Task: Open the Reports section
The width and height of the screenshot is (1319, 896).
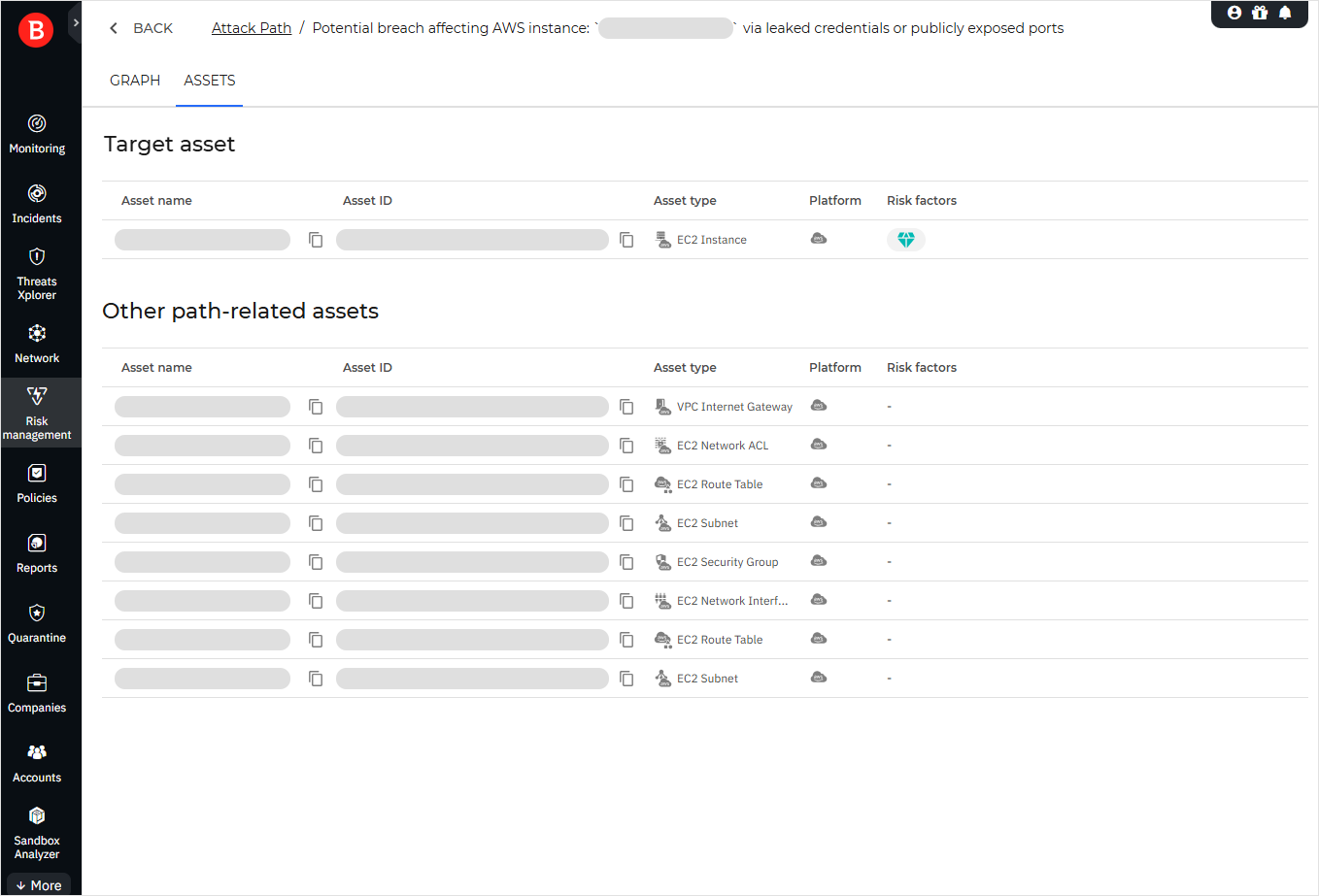Action: [37, 554]
